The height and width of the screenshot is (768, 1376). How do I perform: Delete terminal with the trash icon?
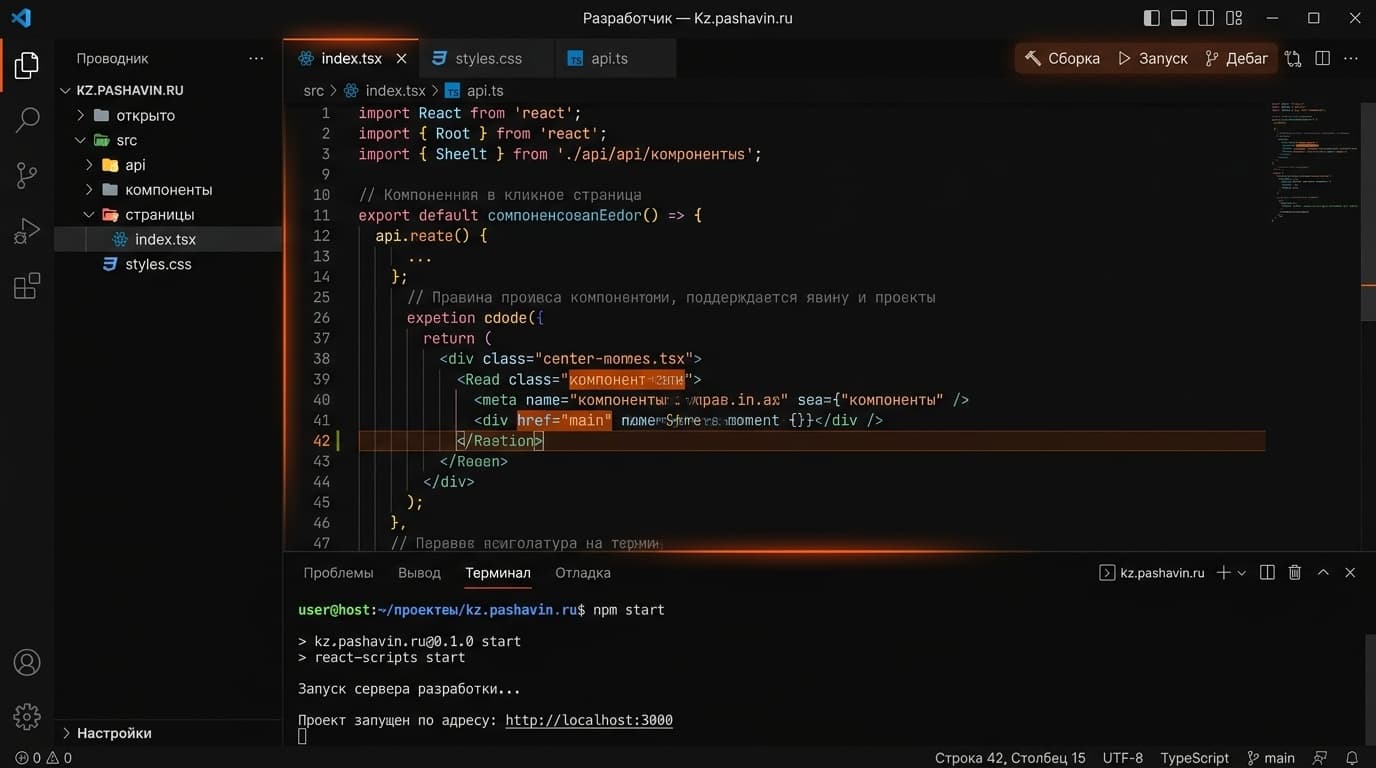(1295, 573)
